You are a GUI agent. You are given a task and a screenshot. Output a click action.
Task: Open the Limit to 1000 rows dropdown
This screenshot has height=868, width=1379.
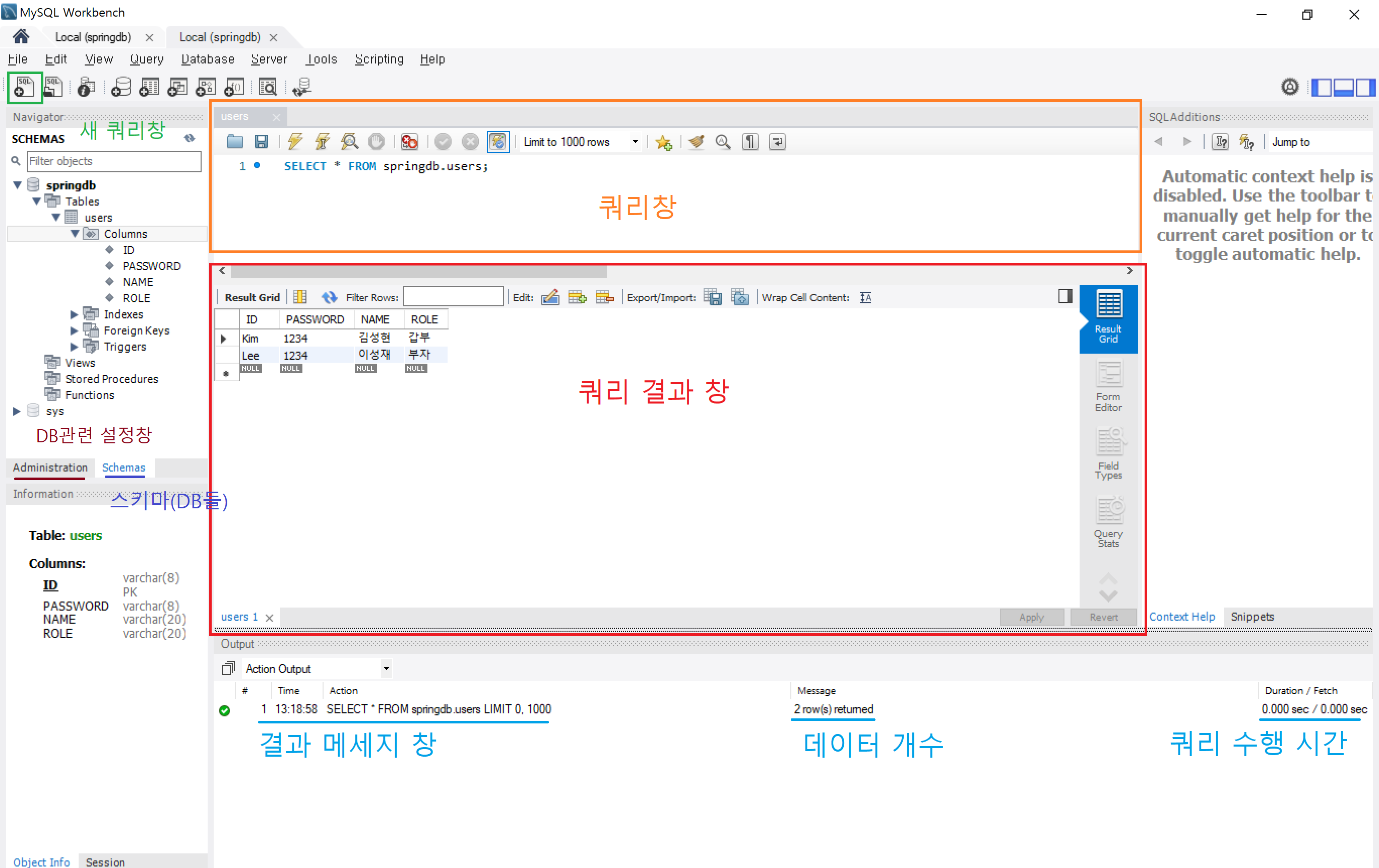pyautogui.click(x=635, y=142)
